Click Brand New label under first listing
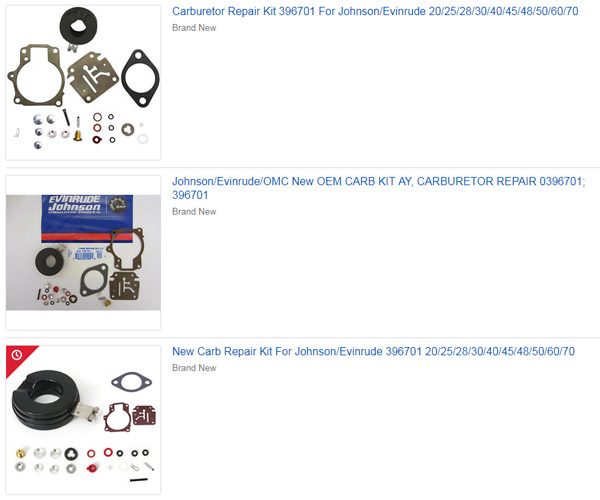Viewport: 600px width, 500px height. click(x=194, y=28)
